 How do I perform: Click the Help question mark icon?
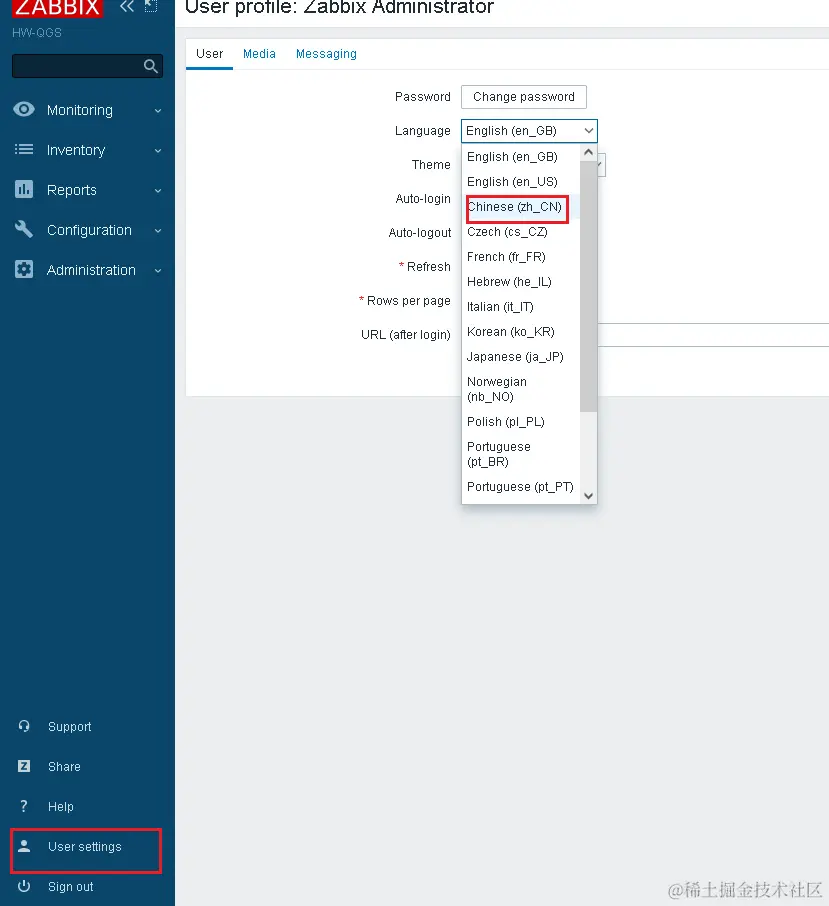point(24,806)
